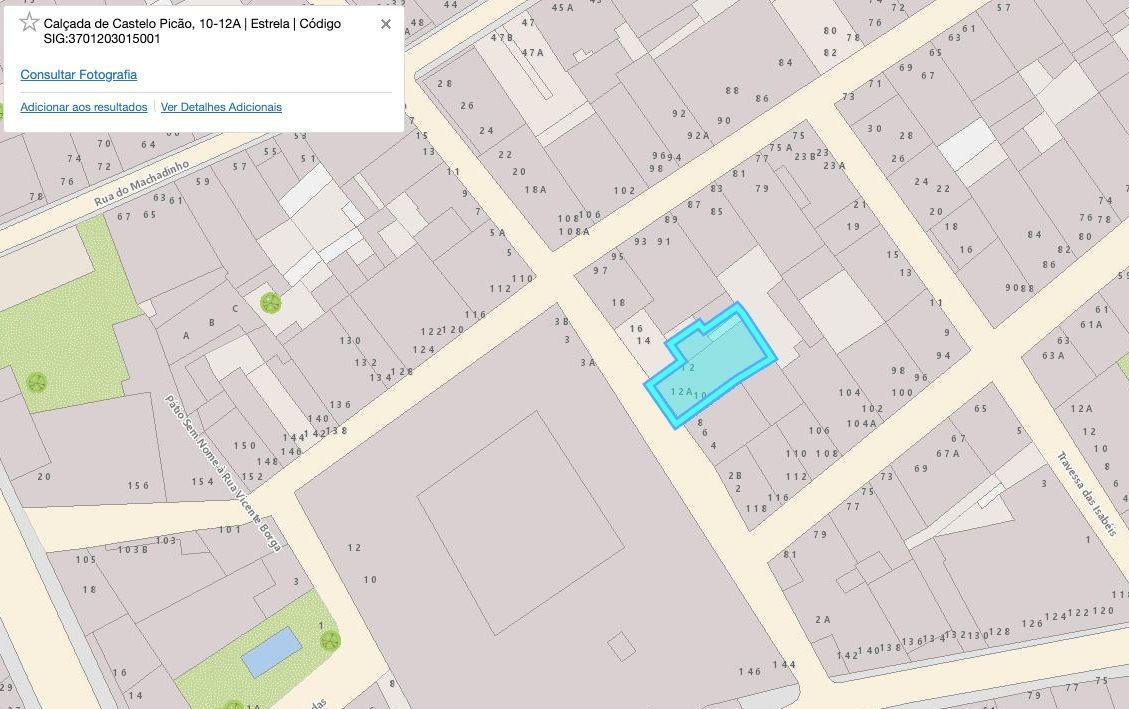
Task: Select the large inner square courtyard building
Action: click(x=520, y=523)
